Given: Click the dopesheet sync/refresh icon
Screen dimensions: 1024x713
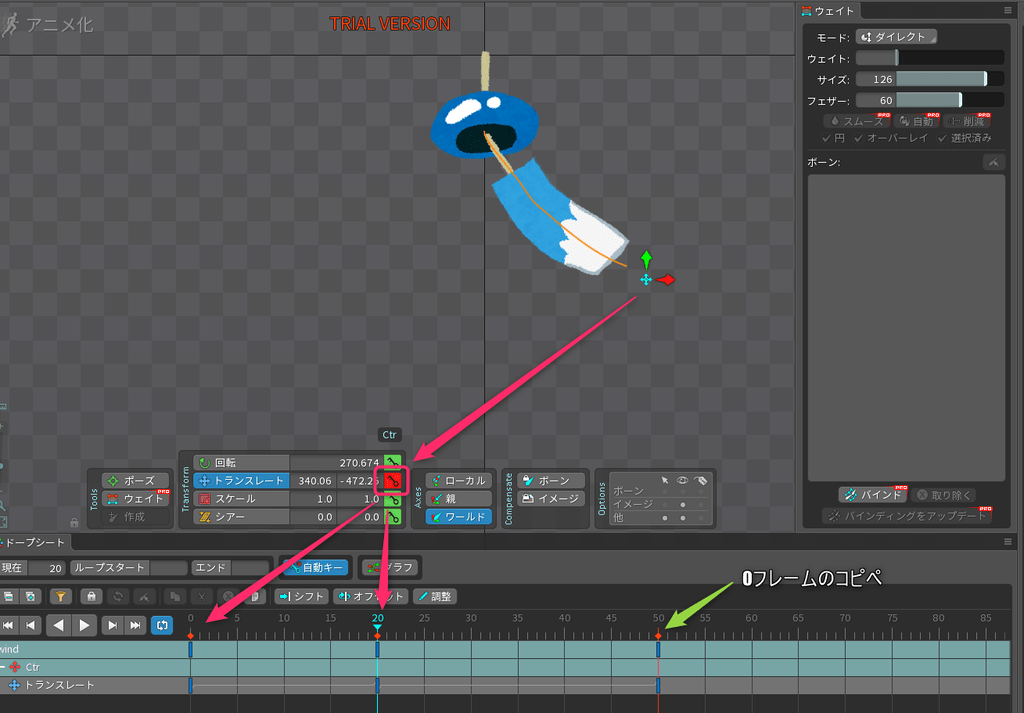Looking at the screenshot, I should tap(118, 596).
